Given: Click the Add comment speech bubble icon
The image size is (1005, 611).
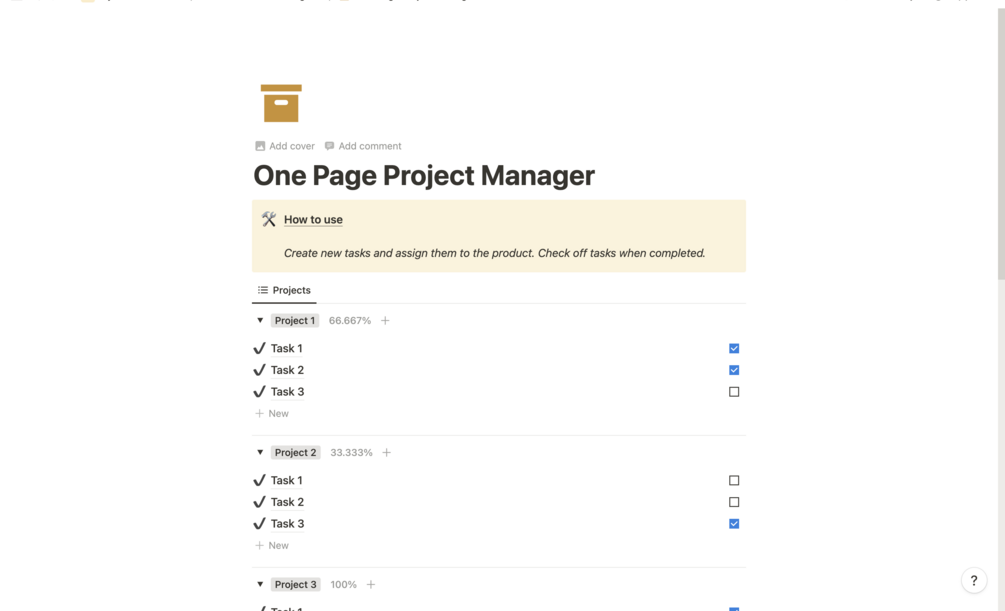Looking at the screenshot, I should 329,146.
